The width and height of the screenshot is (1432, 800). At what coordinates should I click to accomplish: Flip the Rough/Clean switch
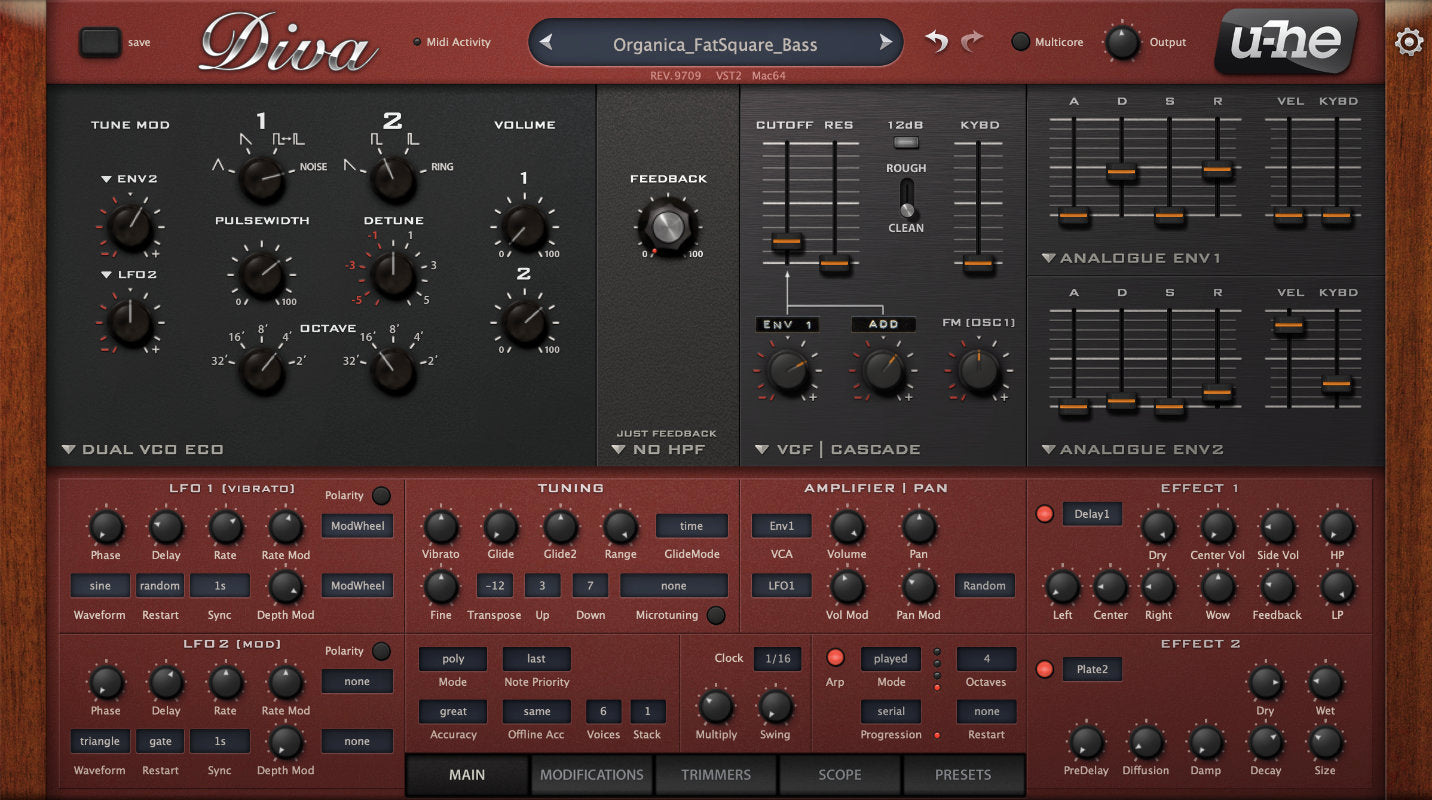[x=906, y=198]
